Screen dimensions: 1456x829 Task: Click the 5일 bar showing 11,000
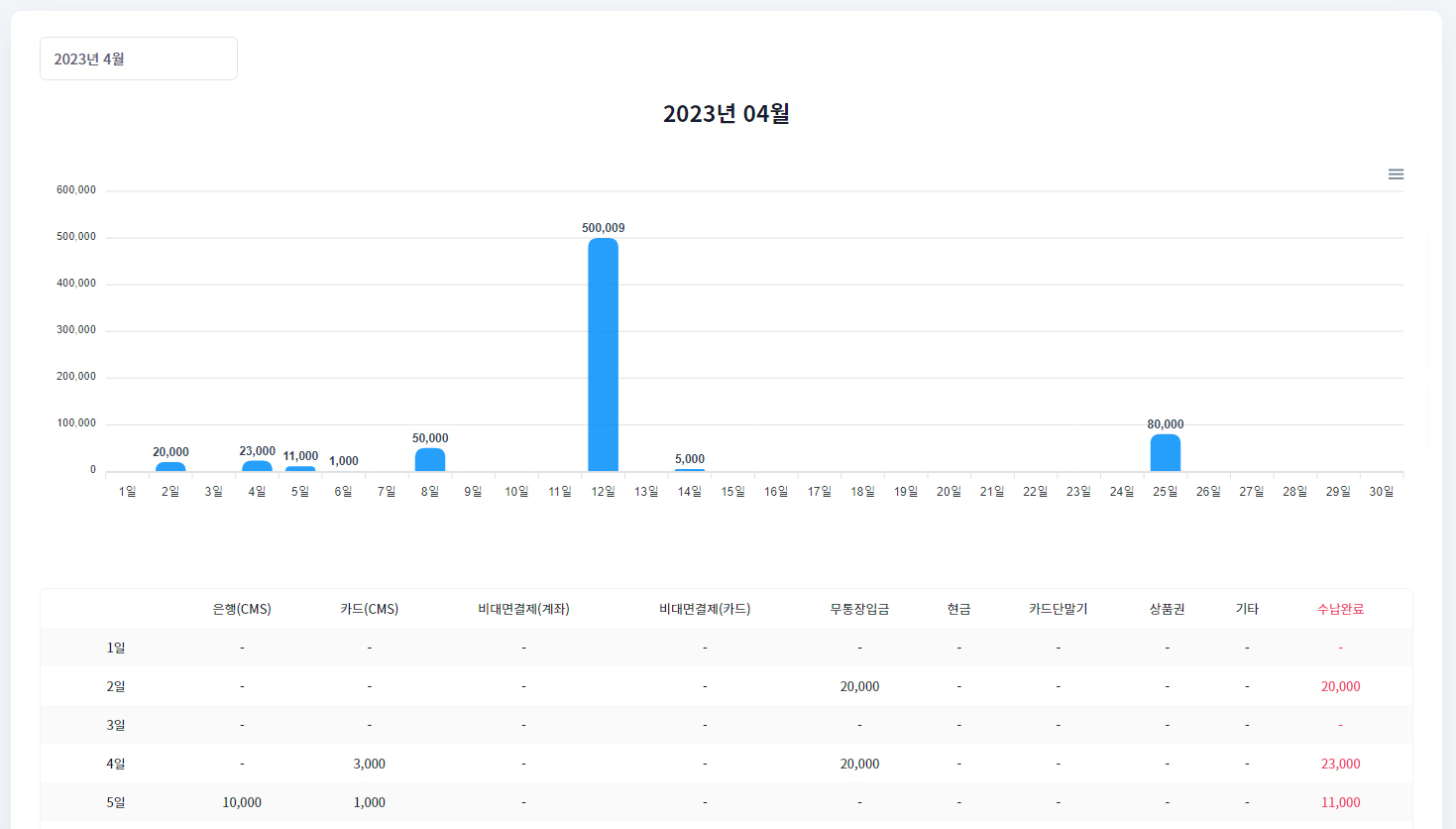[x=300, y=468]
